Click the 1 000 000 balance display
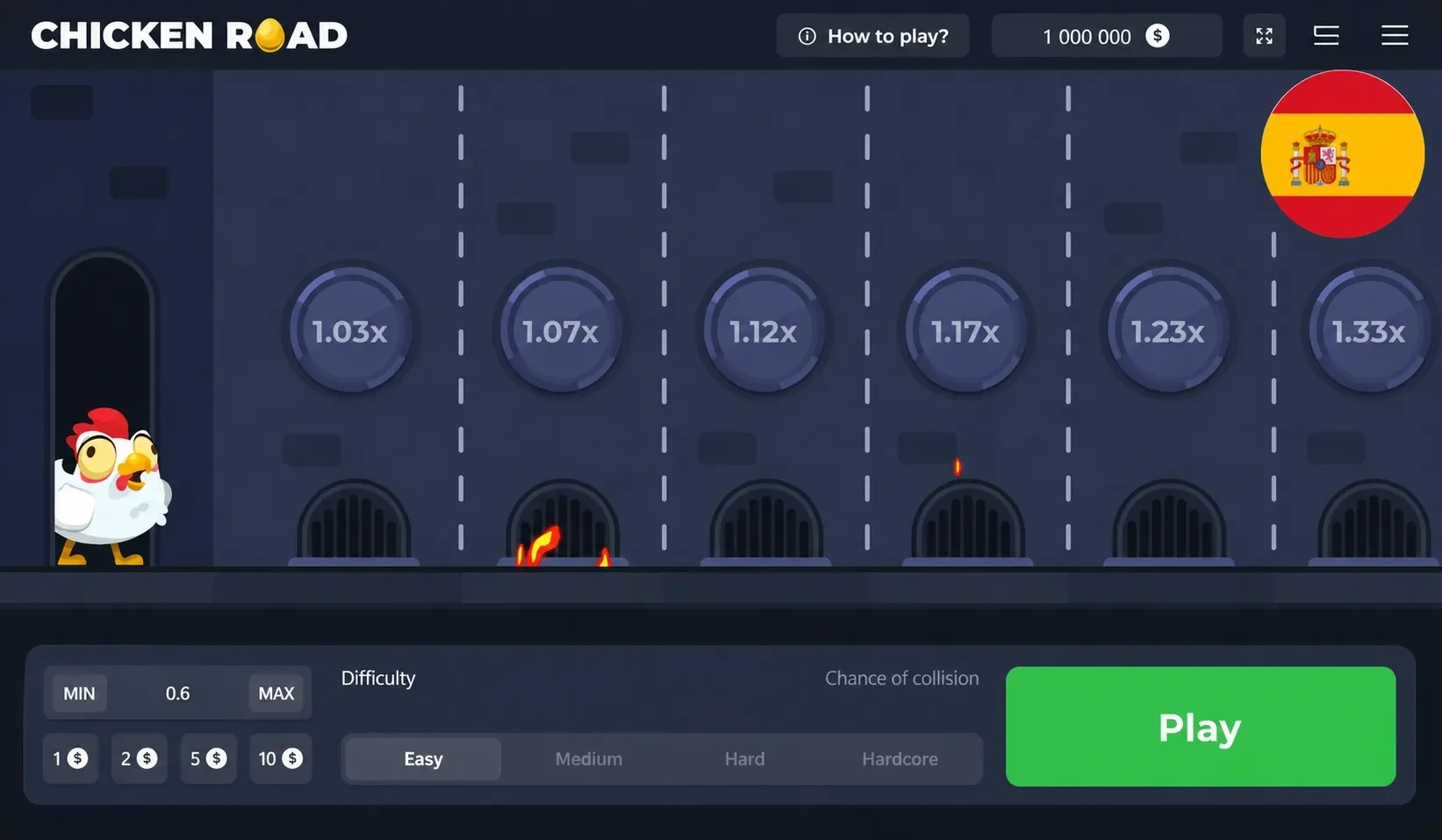The image size is (1442, 840). pos(1107,36)
